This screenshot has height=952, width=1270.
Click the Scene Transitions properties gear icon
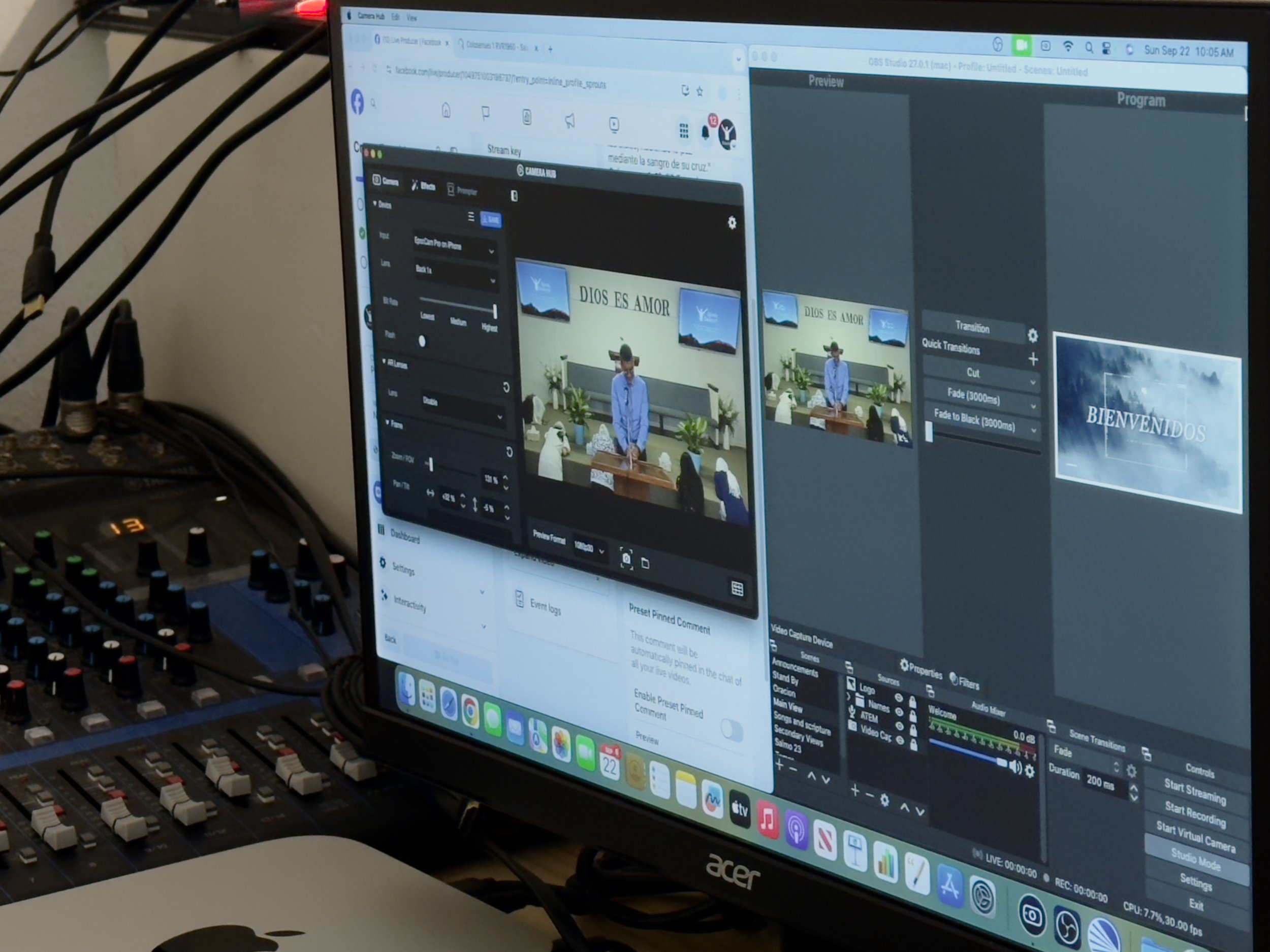click(x=1131, y=771)
